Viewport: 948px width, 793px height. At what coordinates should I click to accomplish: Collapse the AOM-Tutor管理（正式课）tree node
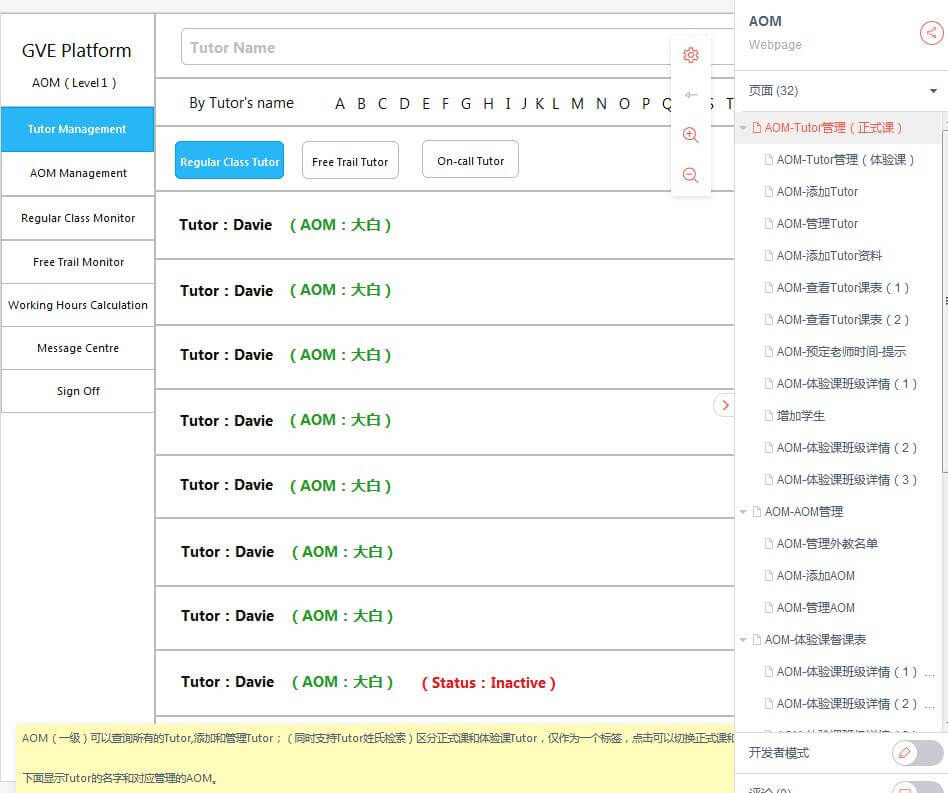[743, 128]
